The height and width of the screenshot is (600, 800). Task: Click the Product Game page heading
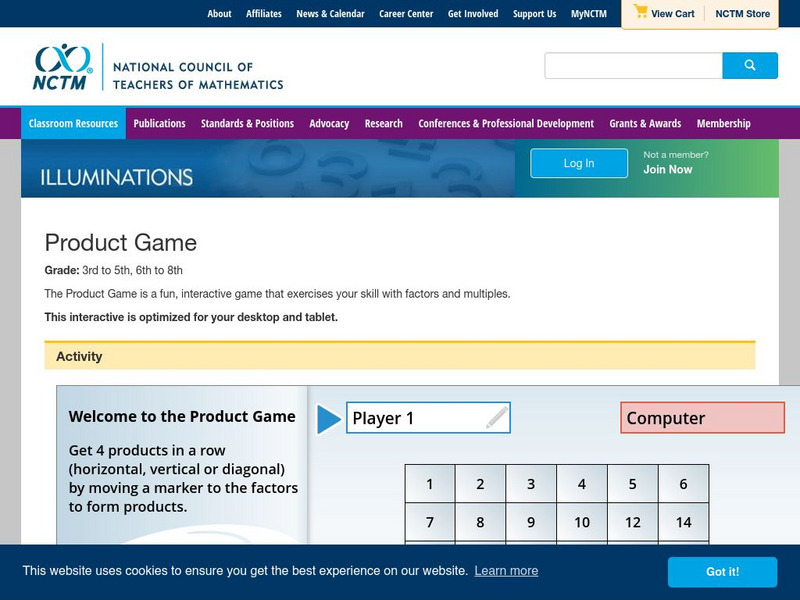coord(121,243)
